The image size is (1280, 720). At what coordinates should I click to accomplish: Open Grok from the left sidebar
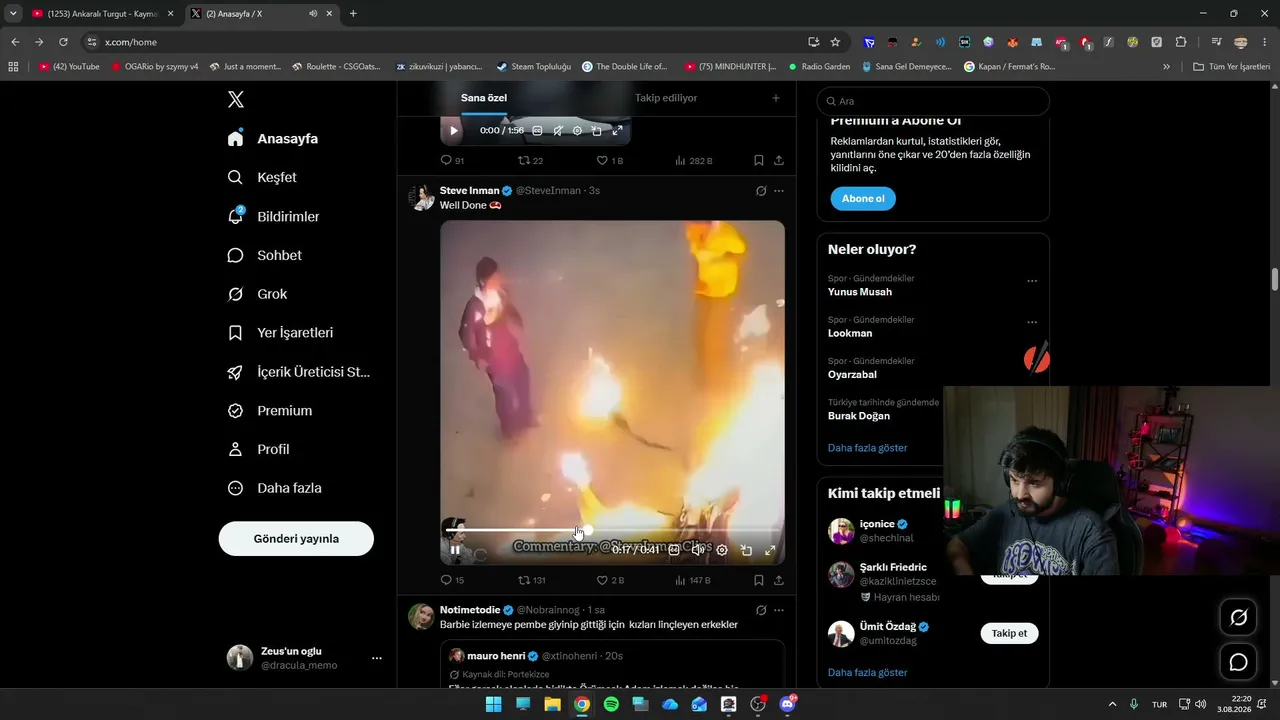click(x=258, y=294)
